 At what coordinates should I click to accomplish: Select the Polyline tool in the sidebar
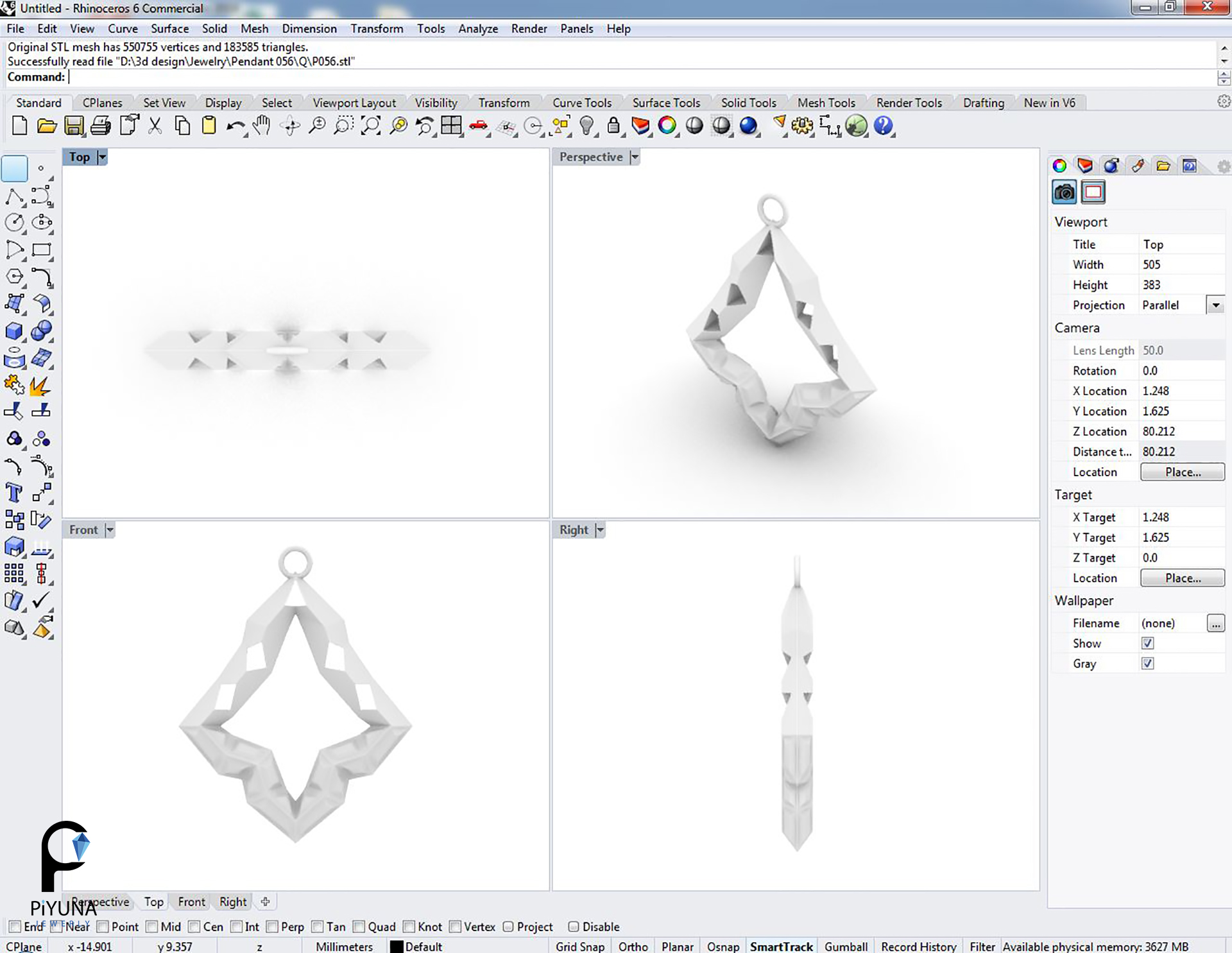point(15,196)
